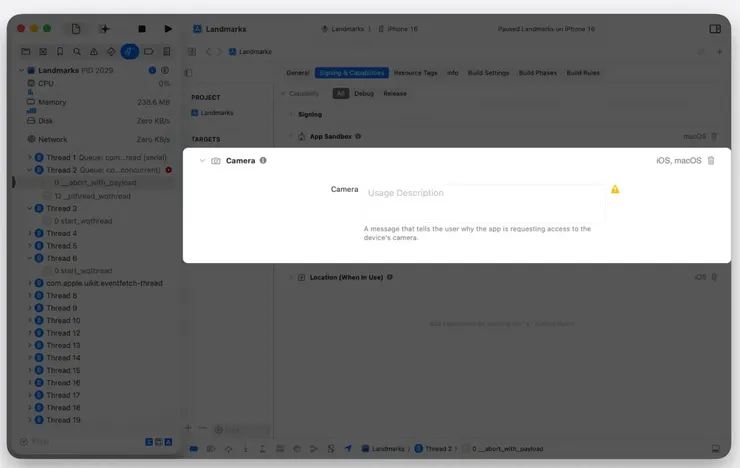Switch to the General tab
The height and width of the screenshot is (468, 740).
click(x=298, y=73)
